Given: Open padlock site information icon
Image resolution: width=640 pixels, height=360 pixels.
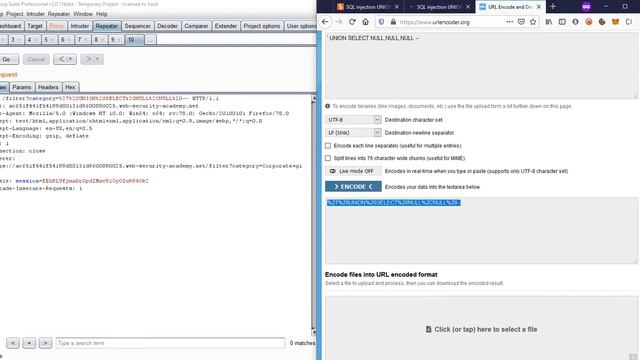Looking at the screenshot, I should coord(393,22).
